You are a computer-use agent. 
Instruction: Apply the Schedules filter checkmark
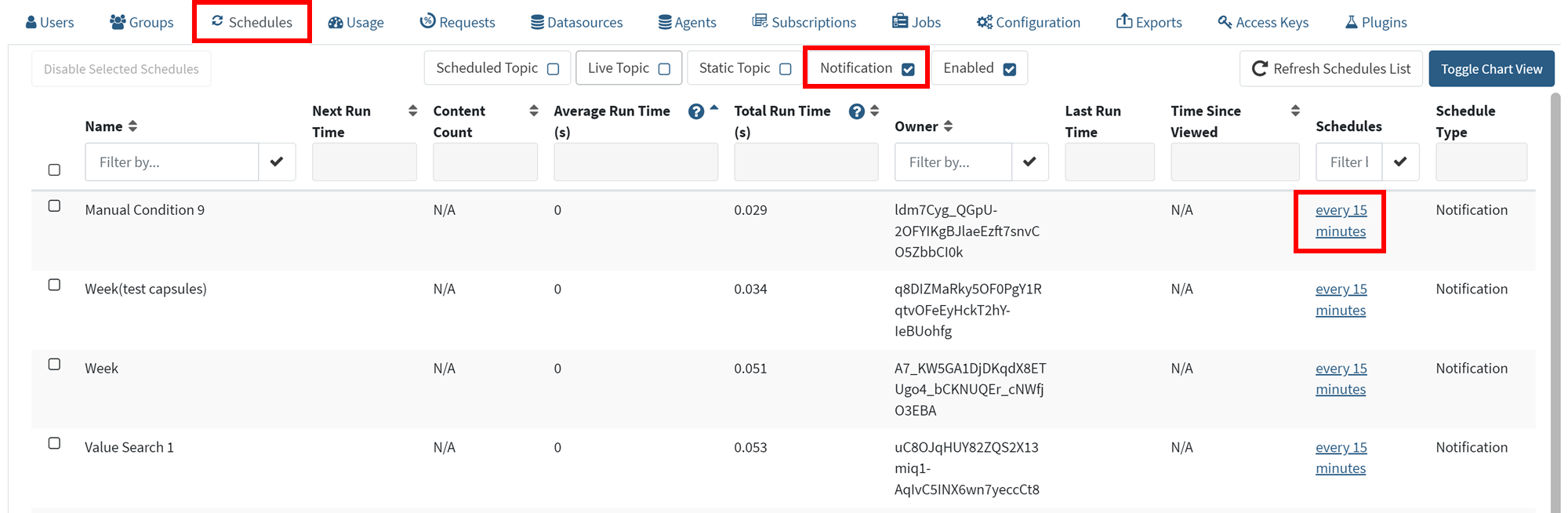point(1400,162)
